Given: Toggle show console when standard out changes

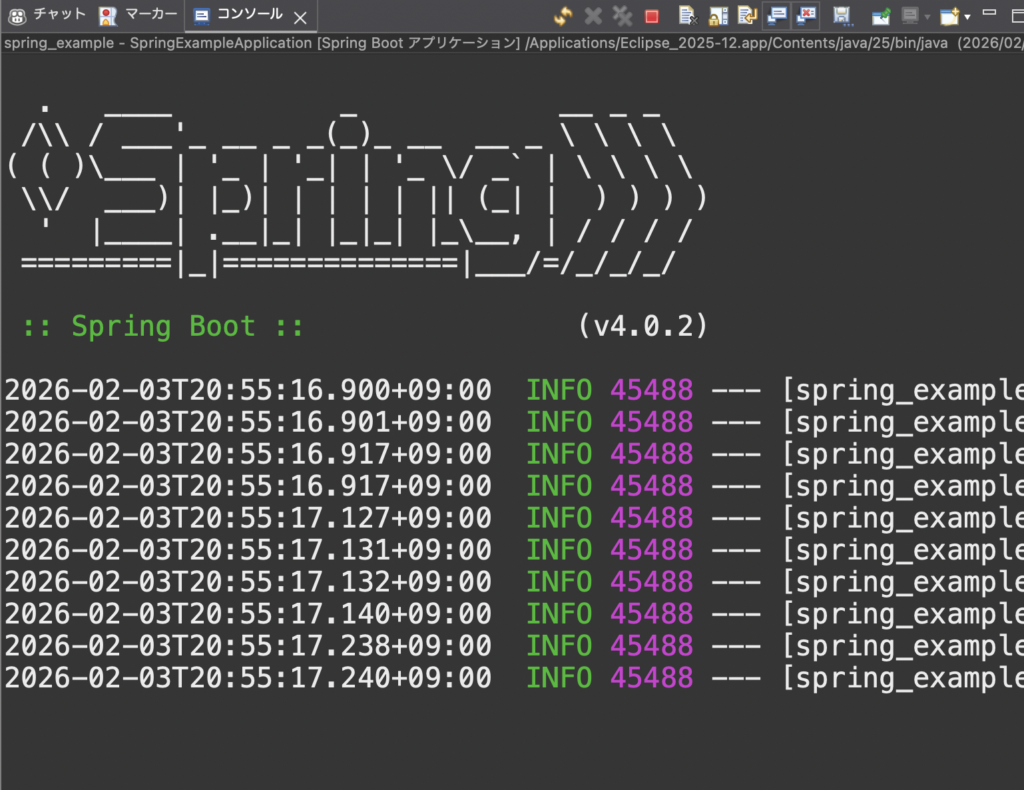Looking at the screenshot, I should 776,16.
